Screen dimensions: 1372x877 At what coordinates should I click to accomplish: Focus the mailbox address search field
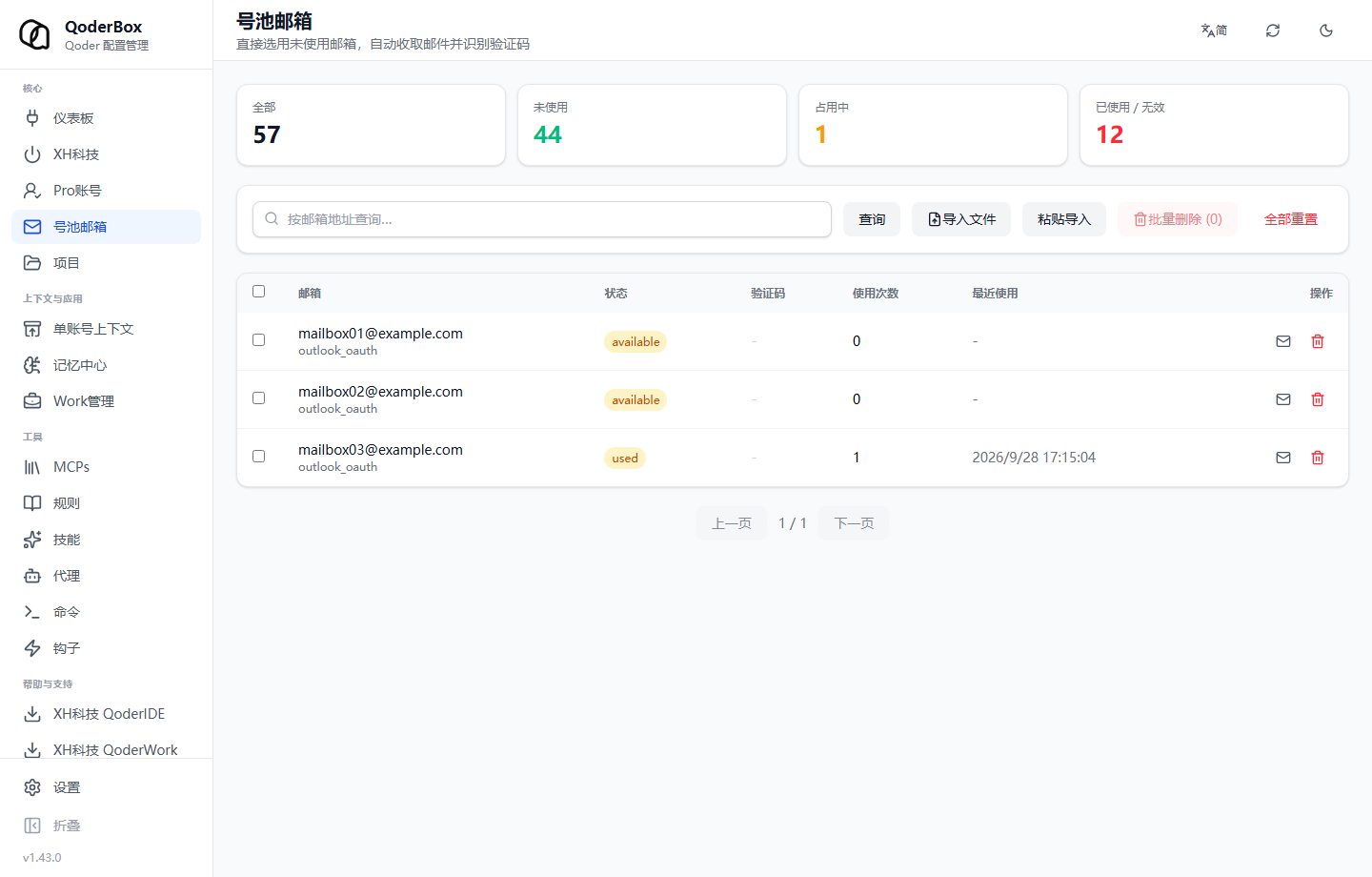pos(542,219)
